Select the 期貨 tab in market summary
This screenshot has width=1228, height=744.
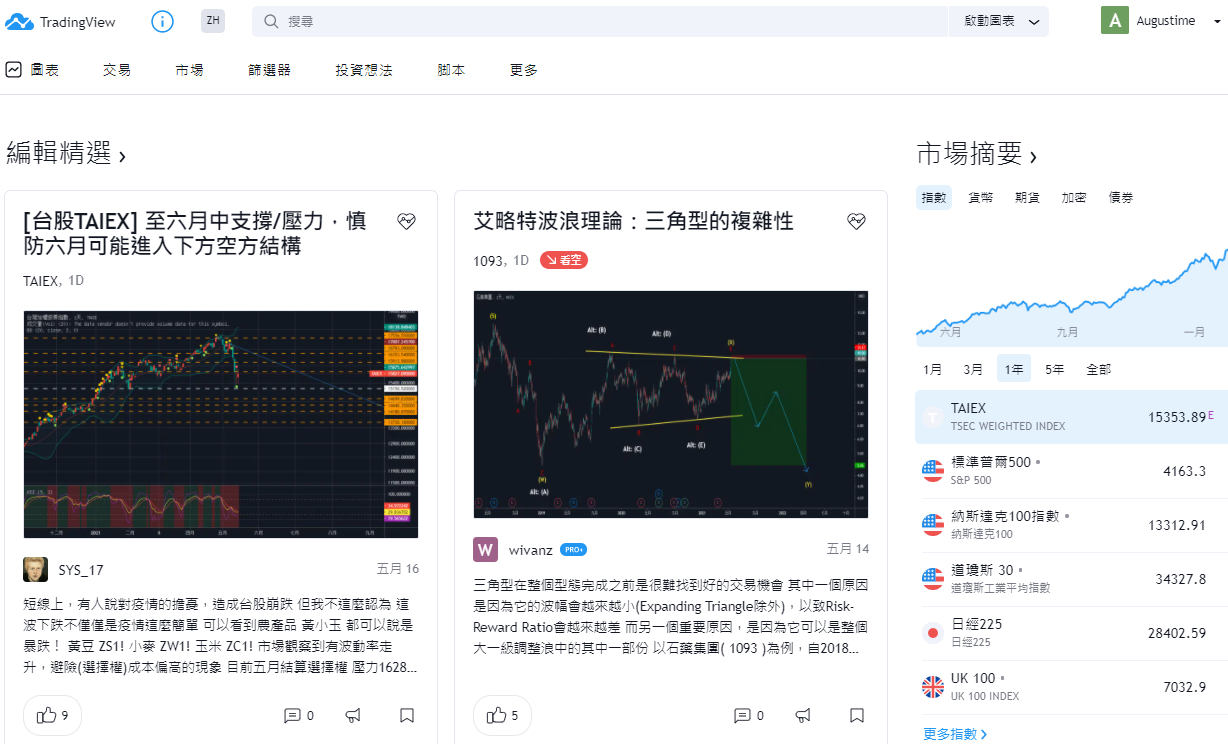point(1027,198)
